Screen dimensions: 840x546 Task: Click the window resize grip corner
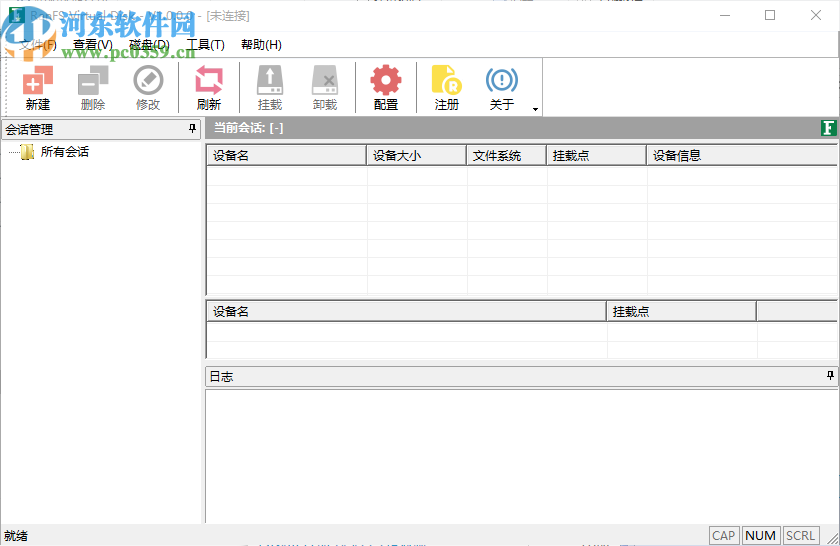832,538
